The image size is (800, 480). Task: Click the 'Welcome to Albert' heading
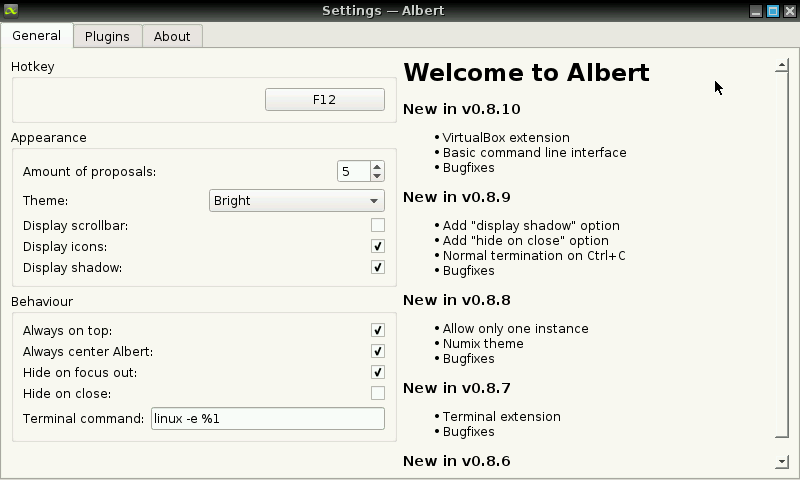(526, 72)
